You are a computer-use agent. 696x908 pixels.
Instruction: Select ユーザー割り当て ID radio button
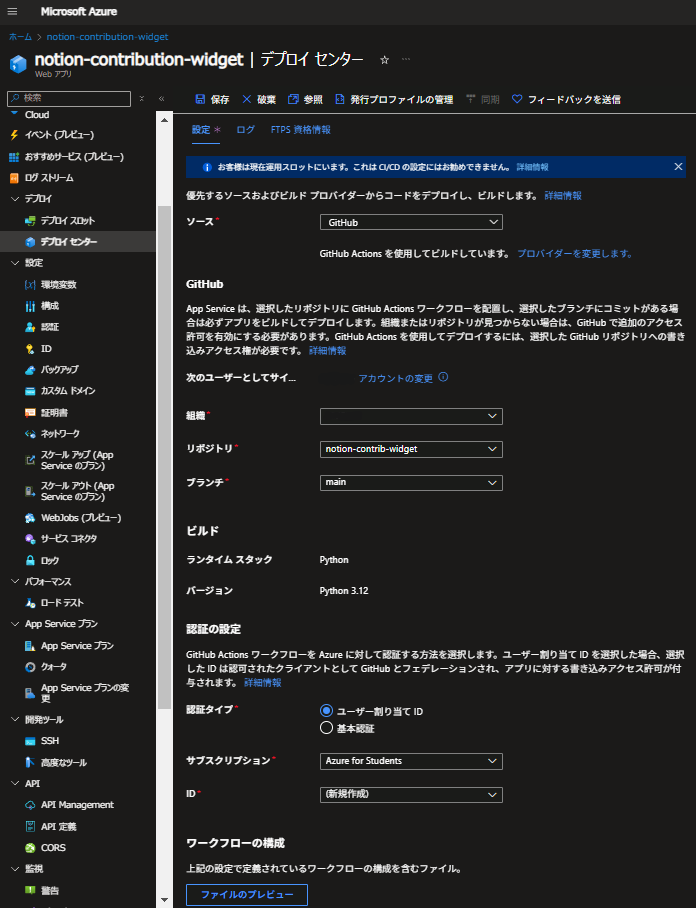(x=326, y=711)
